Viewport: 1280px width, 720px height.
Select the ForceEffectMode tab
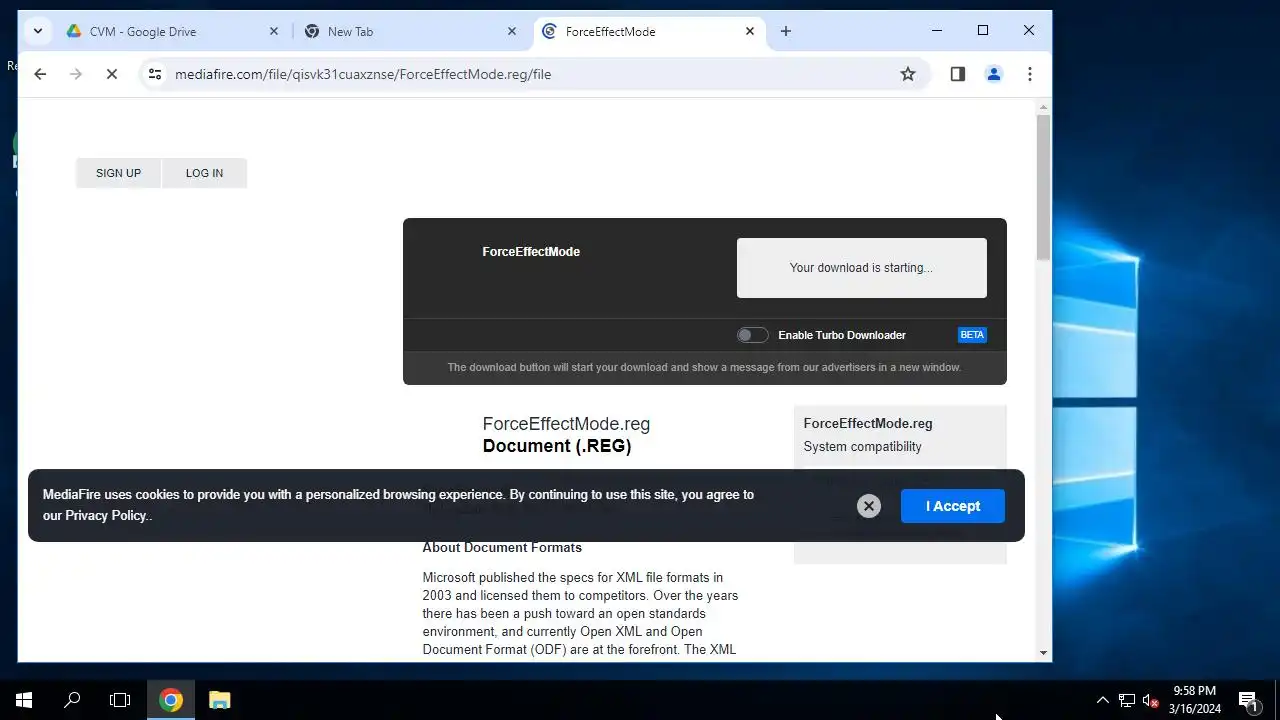tap(648, 31)
